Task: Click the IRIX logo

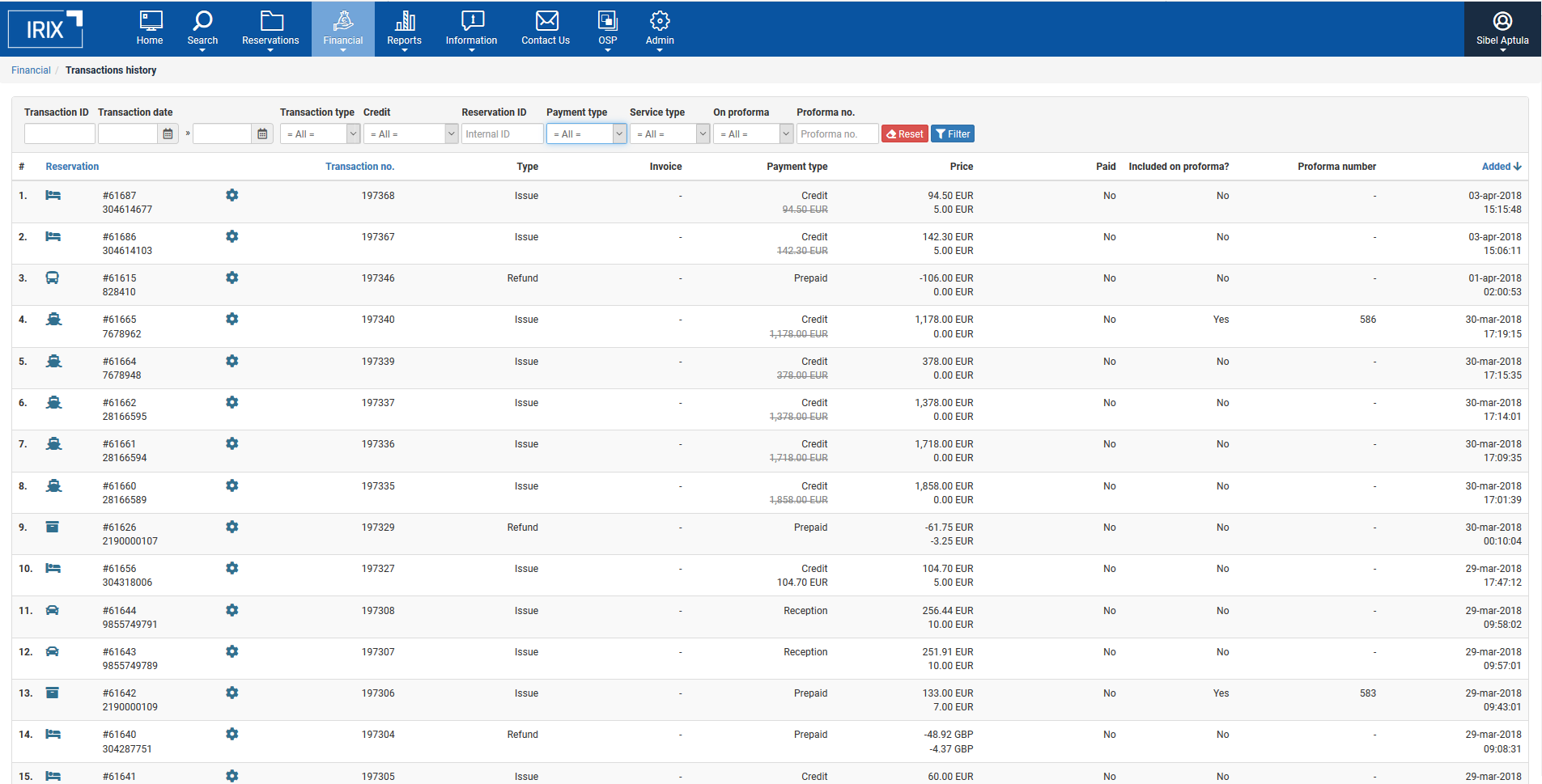Action: click(x=45, y=29)
